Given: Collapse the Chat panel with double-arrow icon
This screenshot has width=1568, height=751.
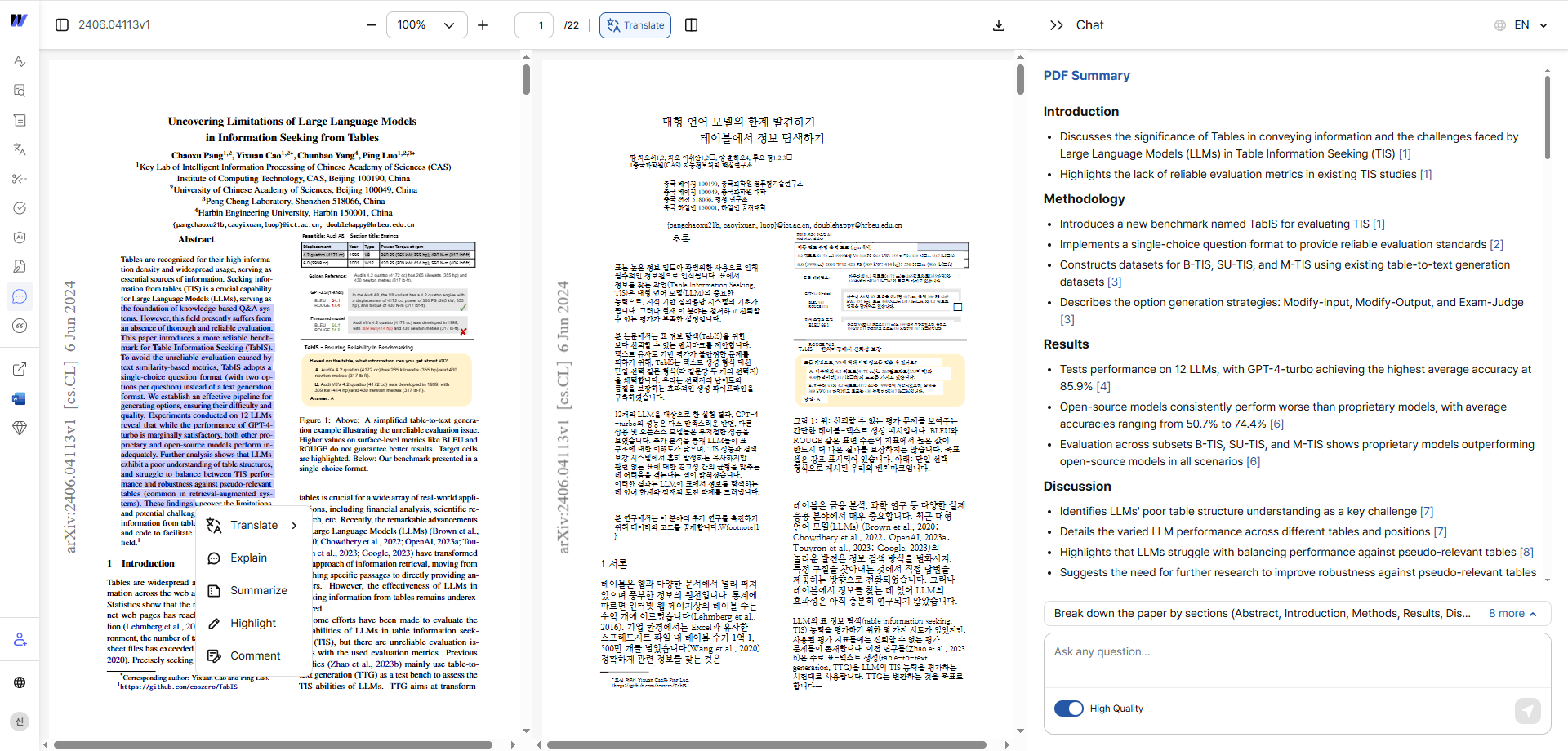Looking at the screenshot, I should point(1057,24).
